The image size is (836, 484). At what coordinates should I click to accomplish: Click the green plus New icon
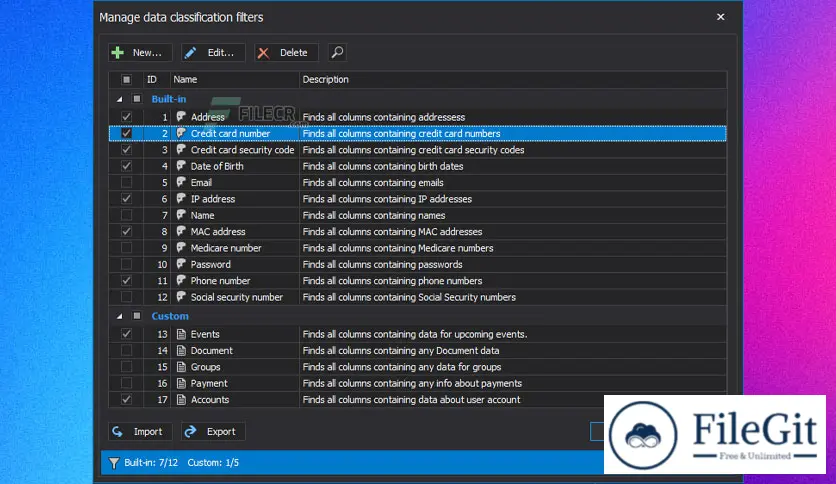coord(117,52)
